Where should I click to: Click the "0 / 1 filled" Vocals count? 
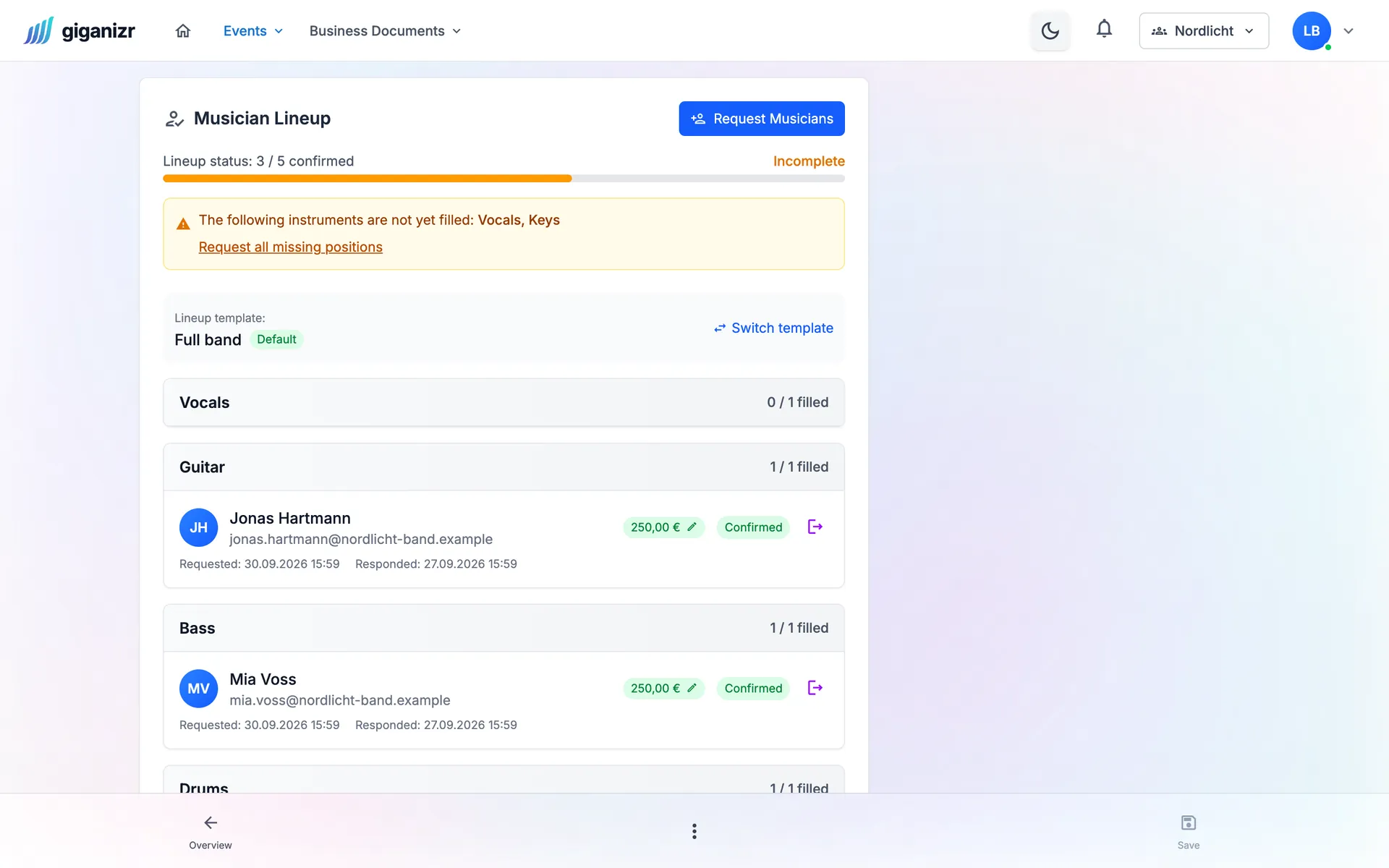click(798, 402)
